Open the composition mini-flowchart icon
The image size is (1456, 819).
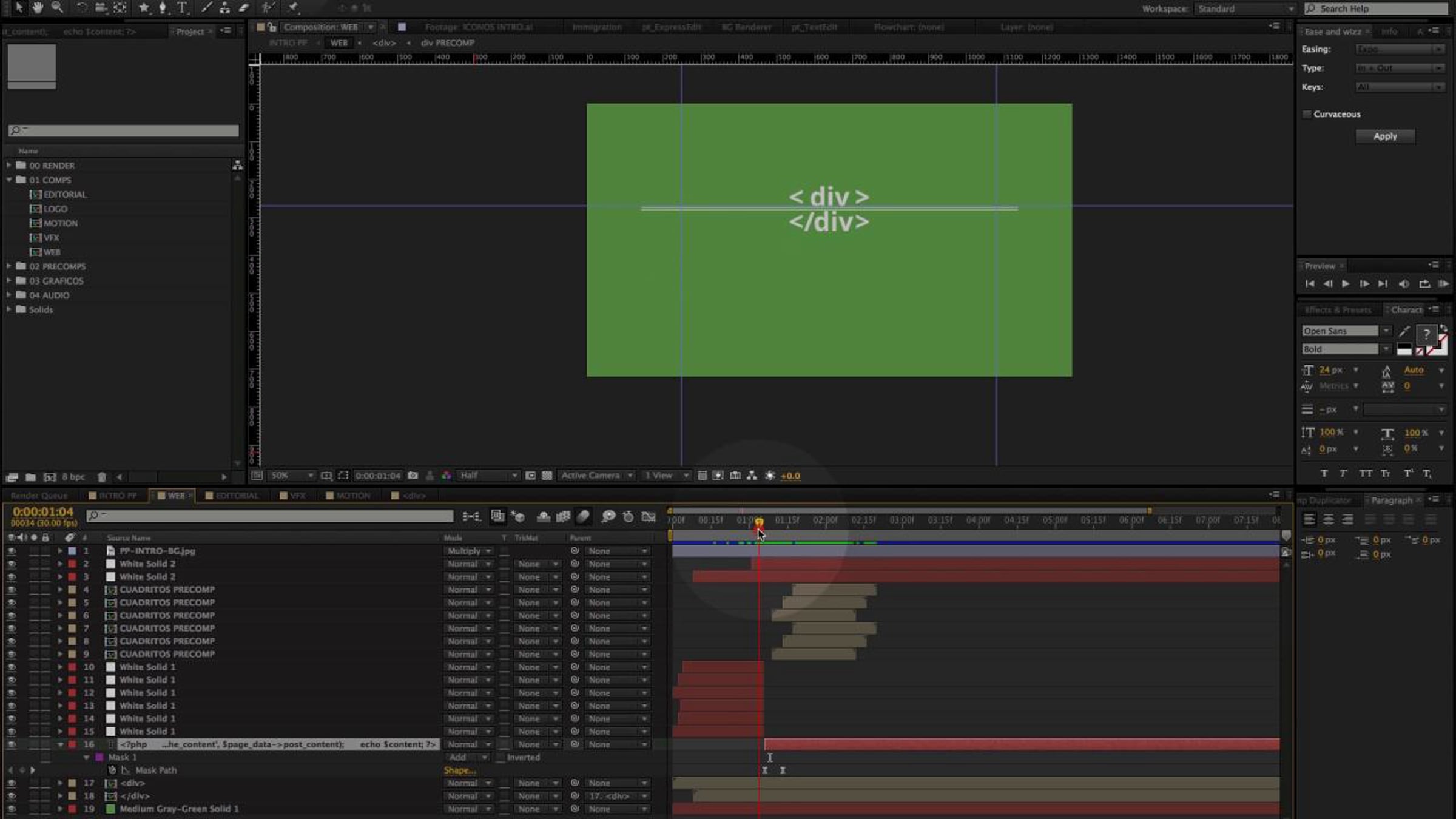coord(471,516)
